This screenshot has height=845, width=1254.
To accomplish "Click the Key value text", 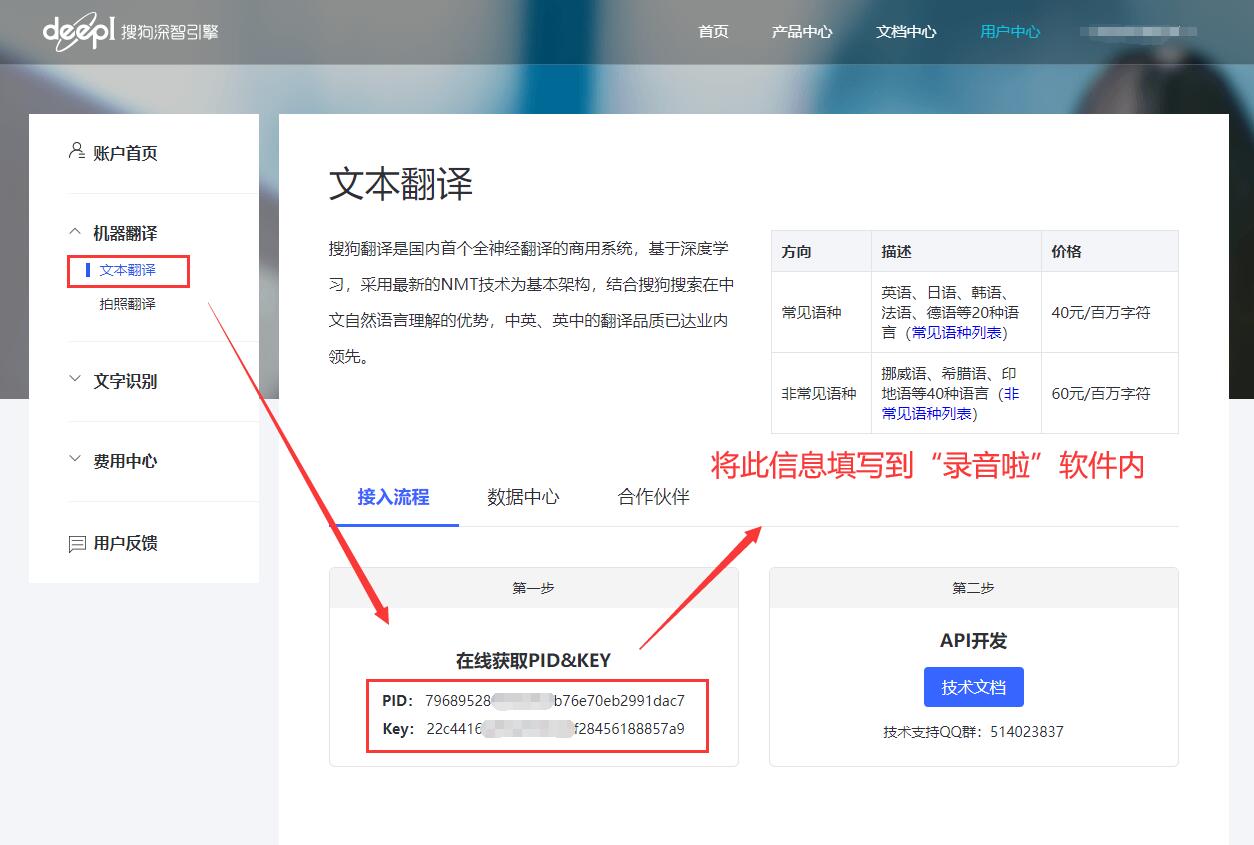I will (555, 728).
